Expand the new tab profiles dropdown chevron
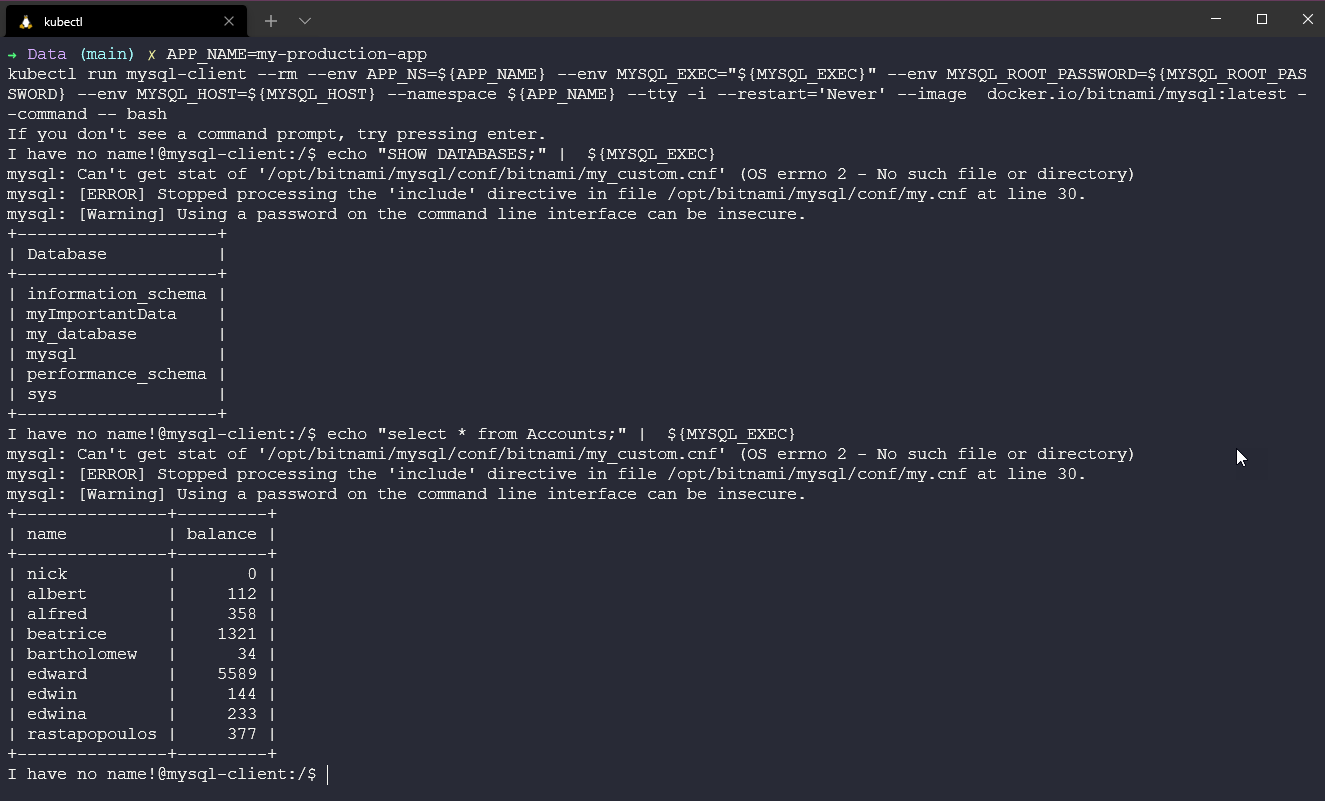Screen dimensions: 1325x801 [x=305, y=20]
